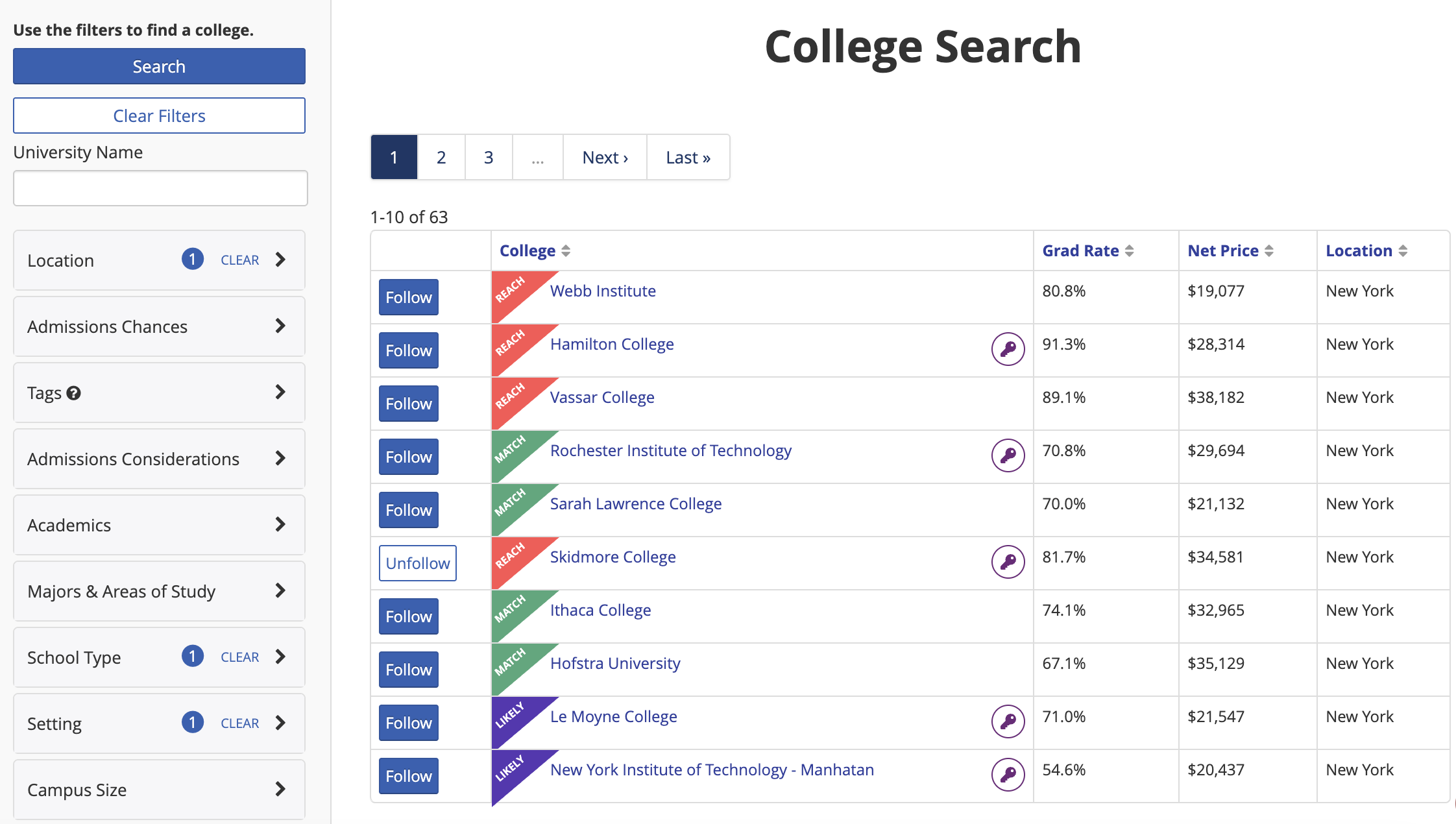The height and width of the screenshot is (824, 1456).
Task: Click key icon beside Le Moyne College
Action: (x=1008, y=721)
